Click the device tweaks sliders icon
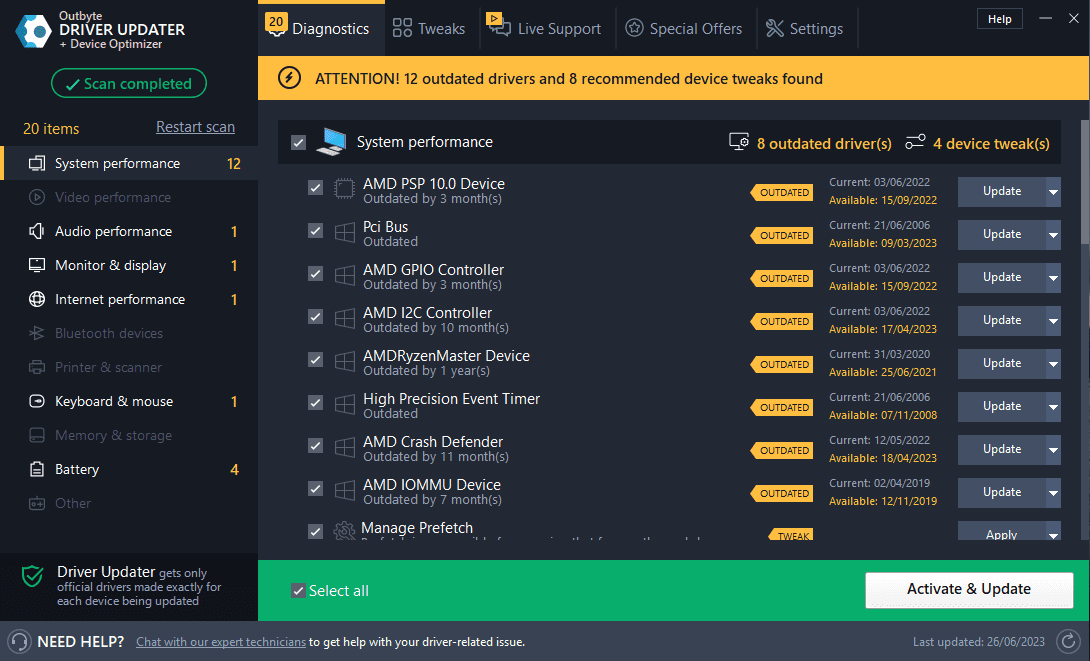The image size is (1090, 661). (916, 142)
